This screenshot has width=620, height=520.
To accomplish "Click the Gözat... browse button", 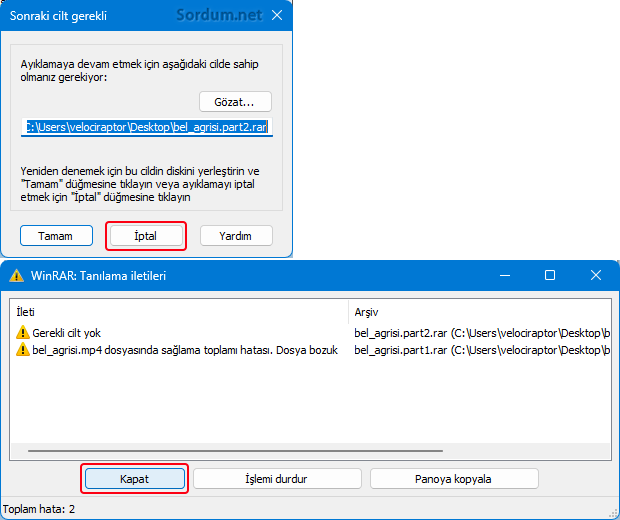I will (235, 102).
